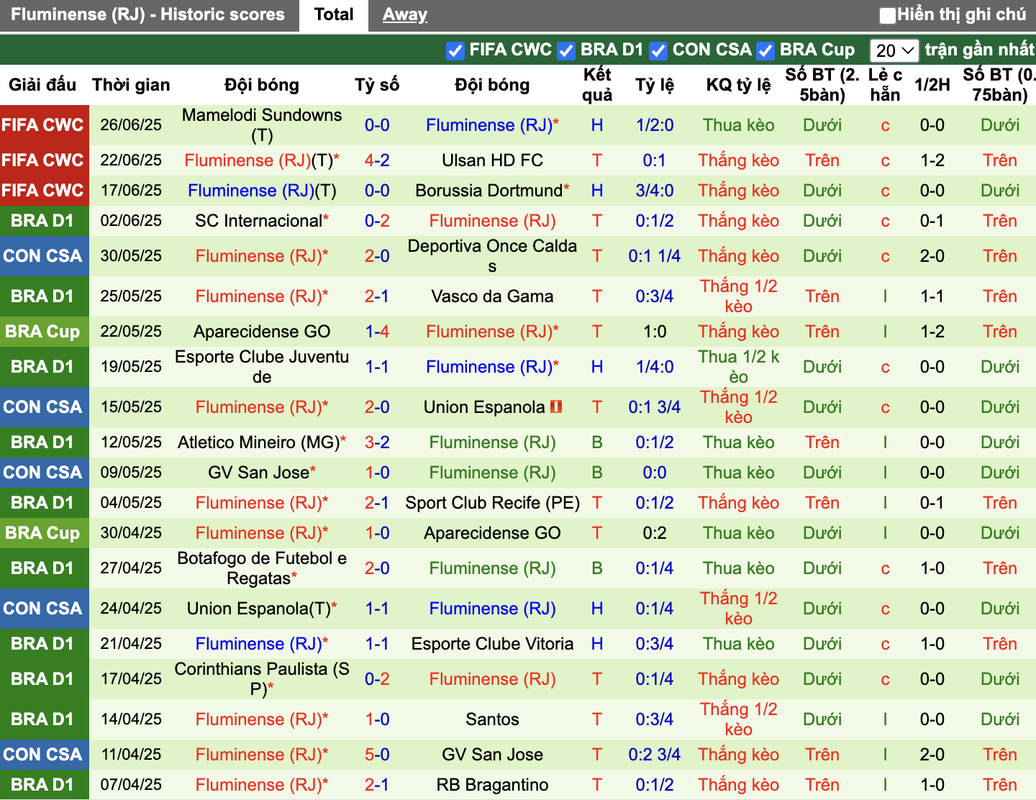Switch to the Total tab
Image resolution: width=1036 pixels, height=800 pixels.
334,15
